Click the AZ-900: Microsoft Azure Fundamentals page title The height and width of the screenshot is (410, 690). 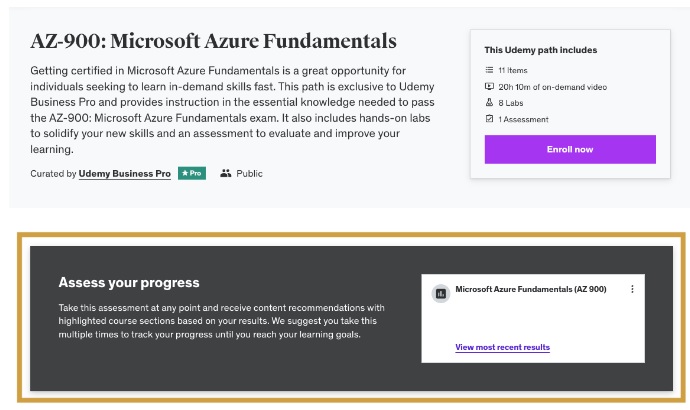coord(213,41)
